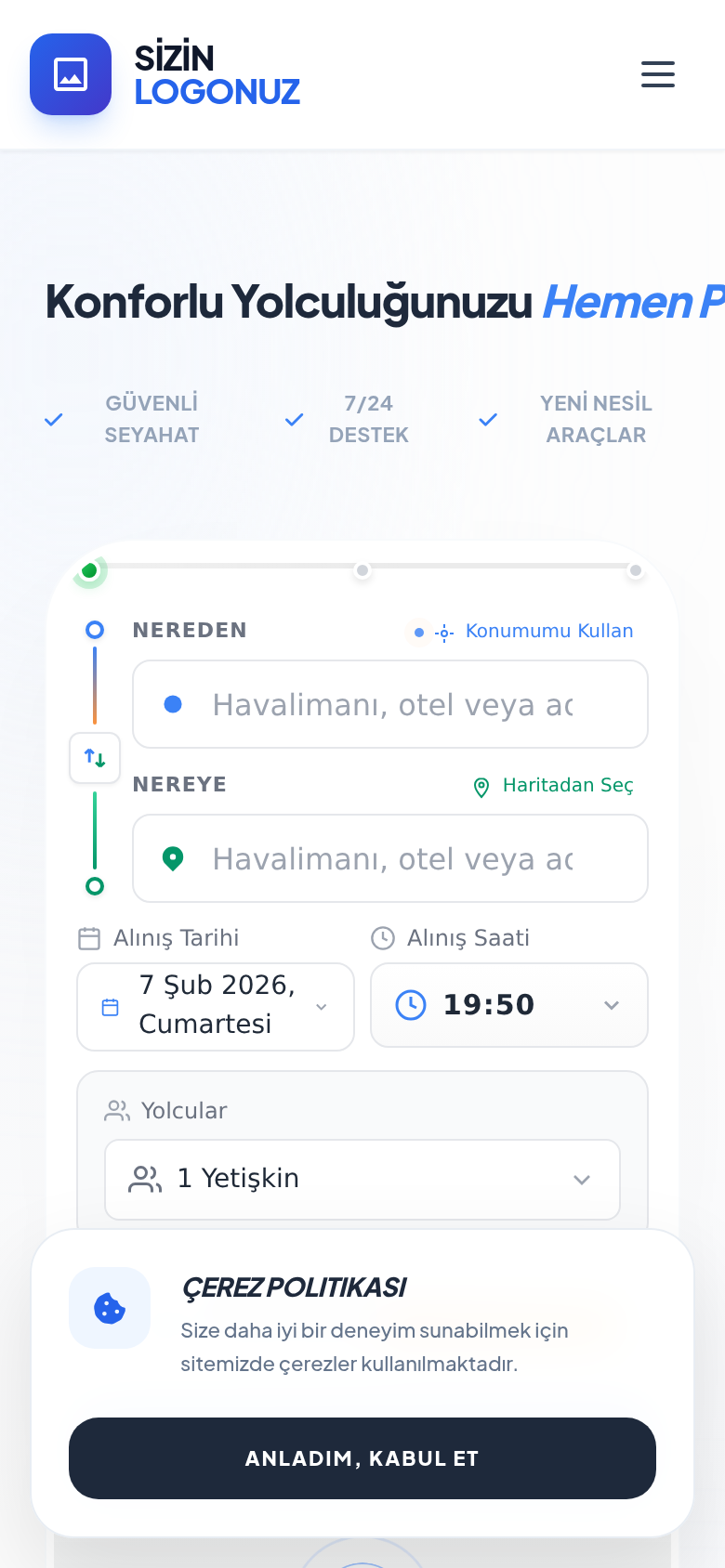The image size is (725, 1568).
Task: Click the Haritadan Seç map link
Action: click(554, 786)
